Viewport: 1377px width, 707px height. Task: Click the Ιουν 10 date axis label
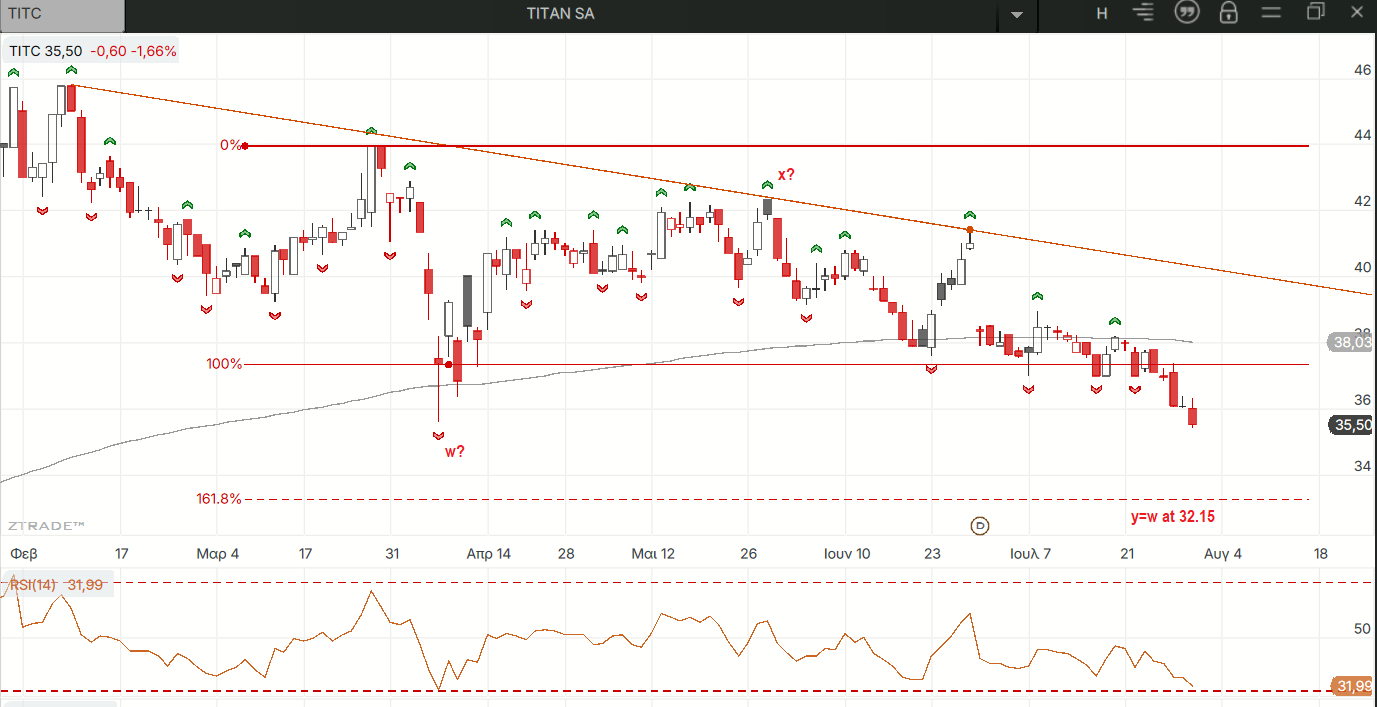point(847,553)
